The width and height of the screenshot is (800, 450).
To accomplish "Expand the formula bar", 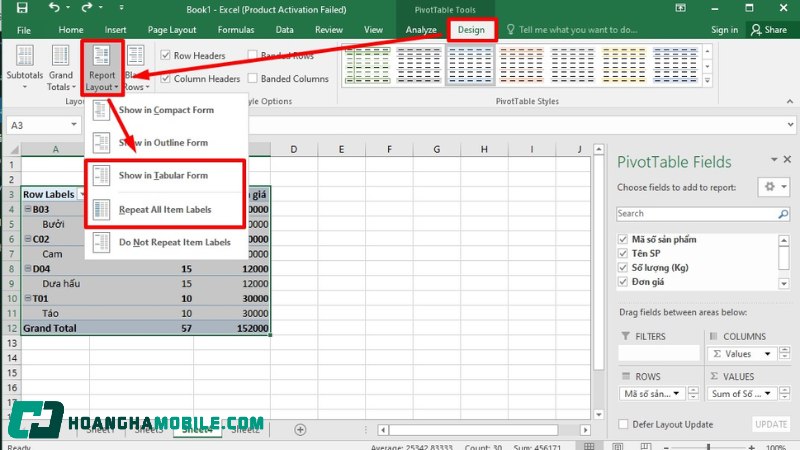I will coord(790,124).
